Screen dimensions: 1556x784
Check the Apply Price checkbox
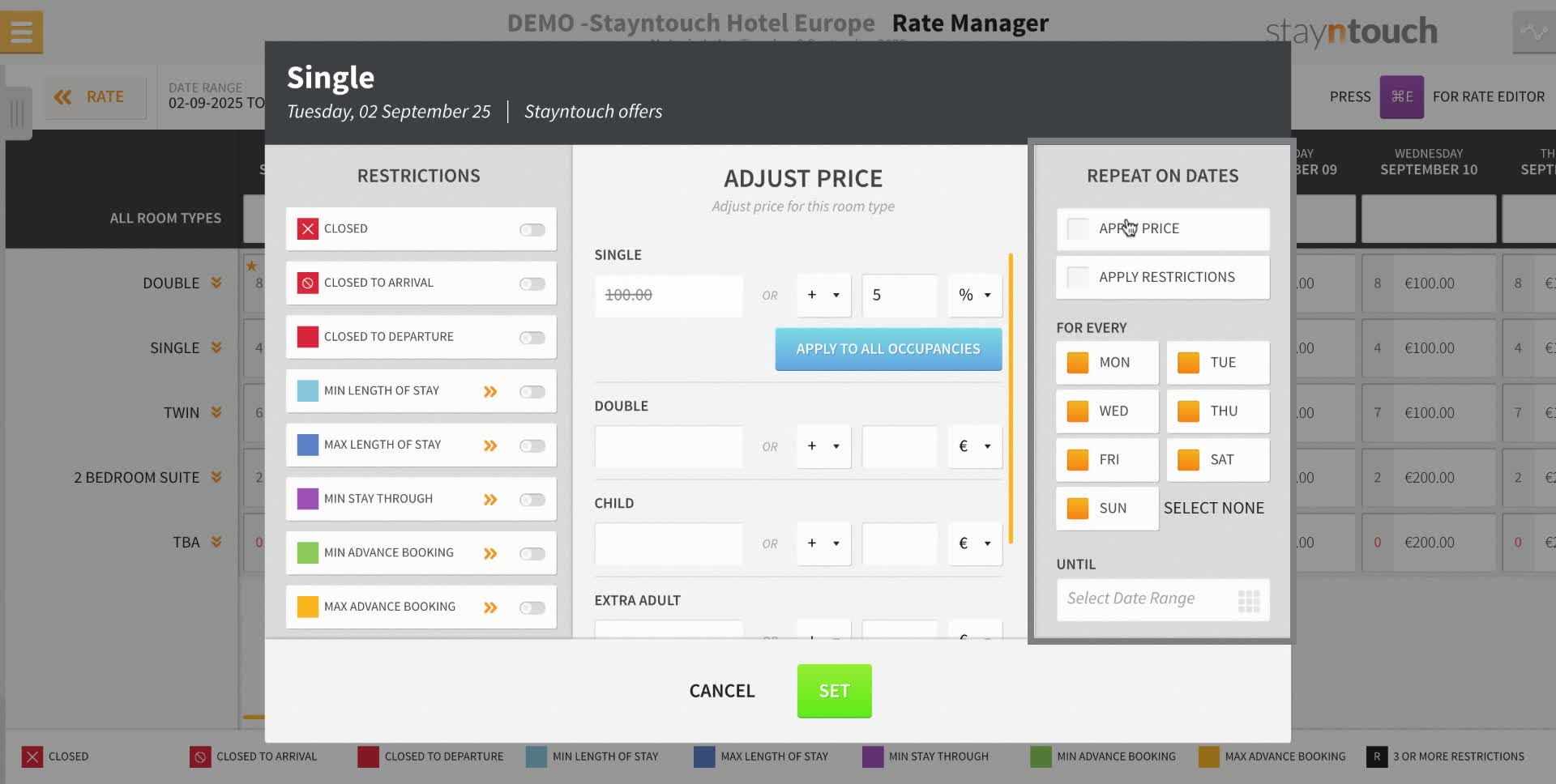coord(1078,229)
